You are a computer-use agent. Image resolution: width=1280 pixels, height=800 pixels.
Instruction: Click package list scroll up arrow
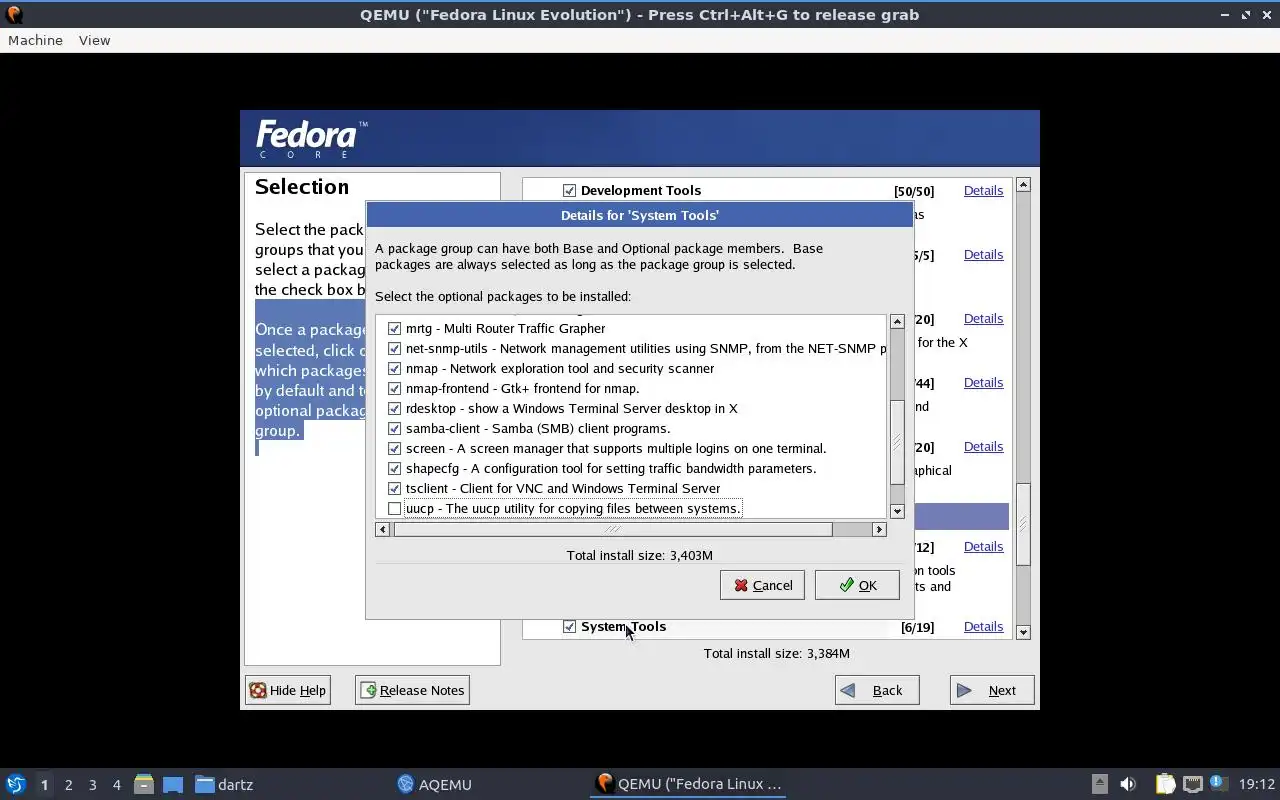[897, 321]
